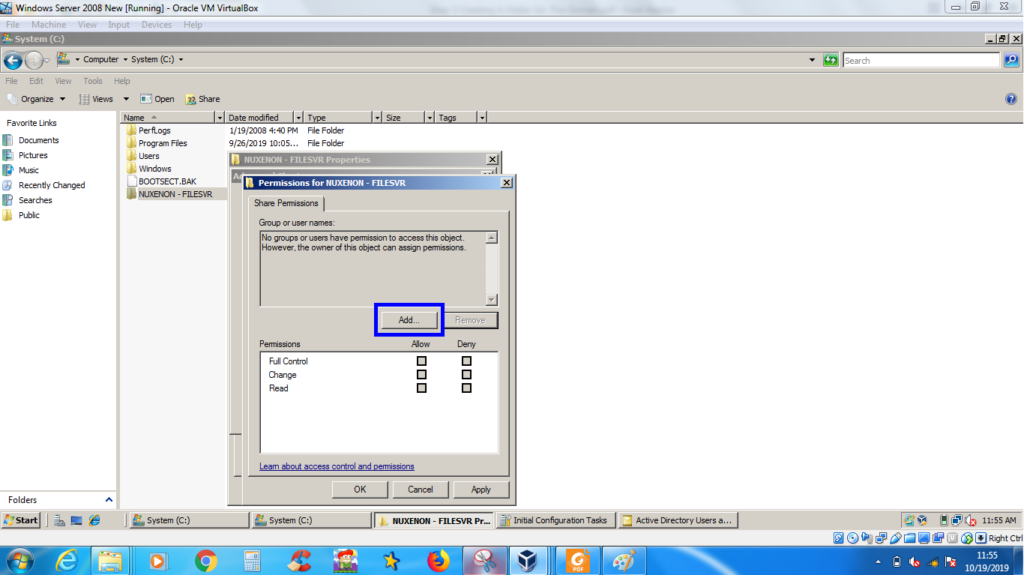
Task: Click the refresh icon next to address bar
Action: point(831,60)
